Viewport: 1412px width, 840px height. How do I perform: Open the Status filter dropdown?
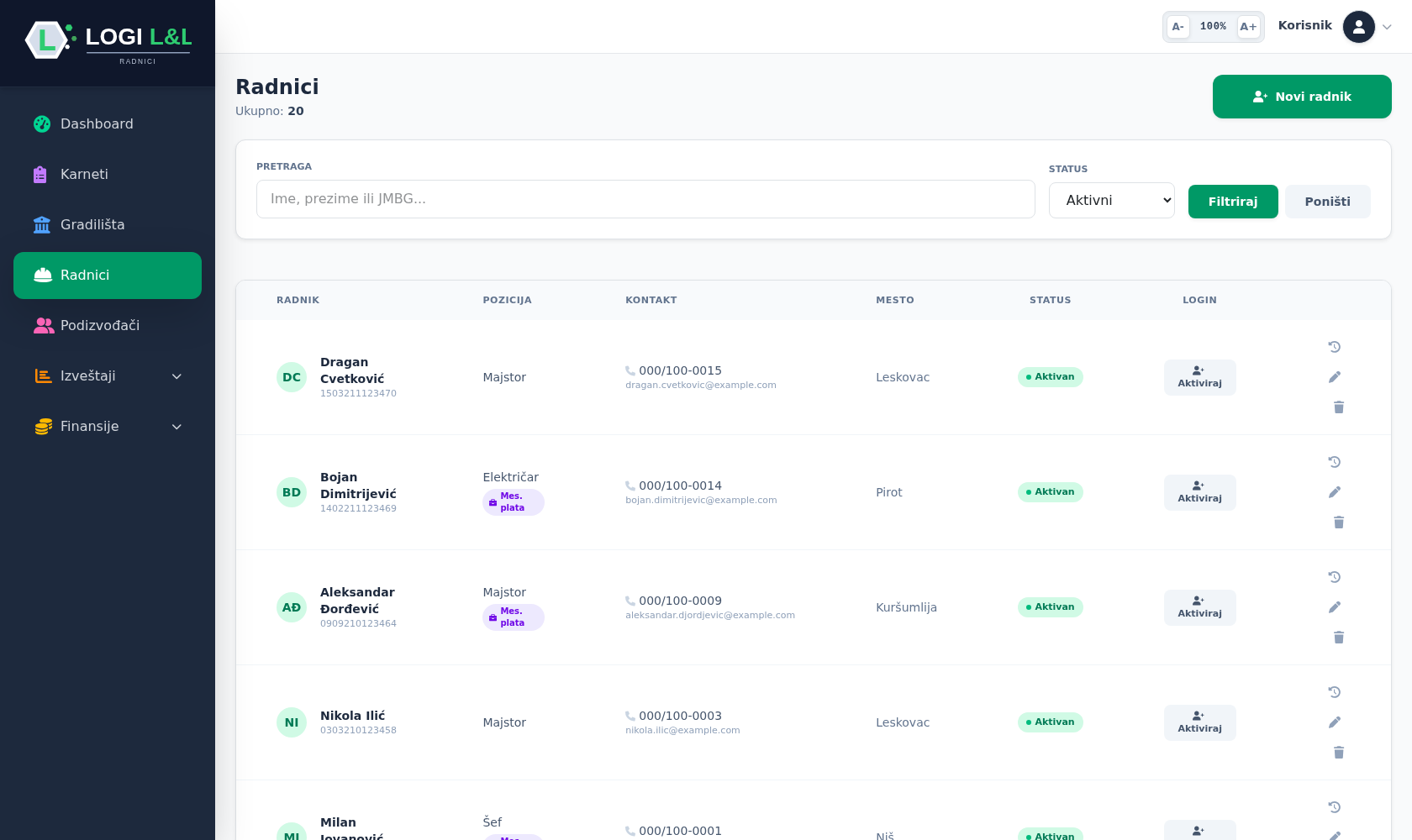point(1111,200)
